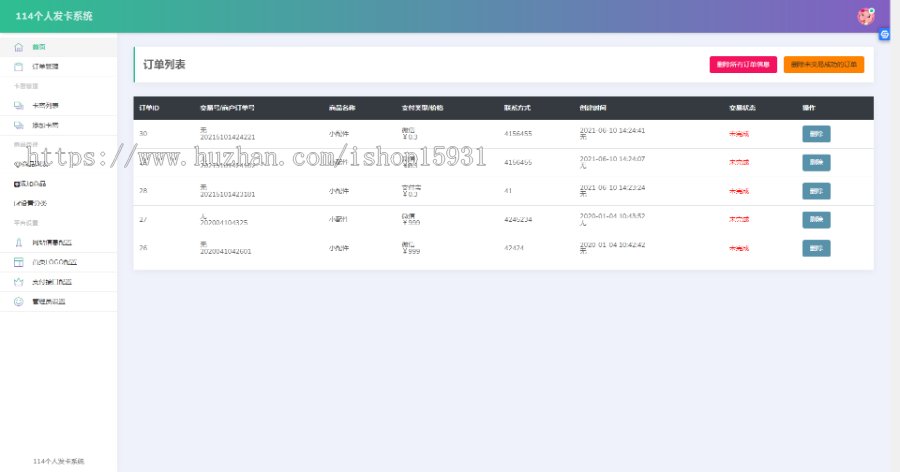
Task: Open the 设置分类 sidebar menu item
Action: coord(30,203)
